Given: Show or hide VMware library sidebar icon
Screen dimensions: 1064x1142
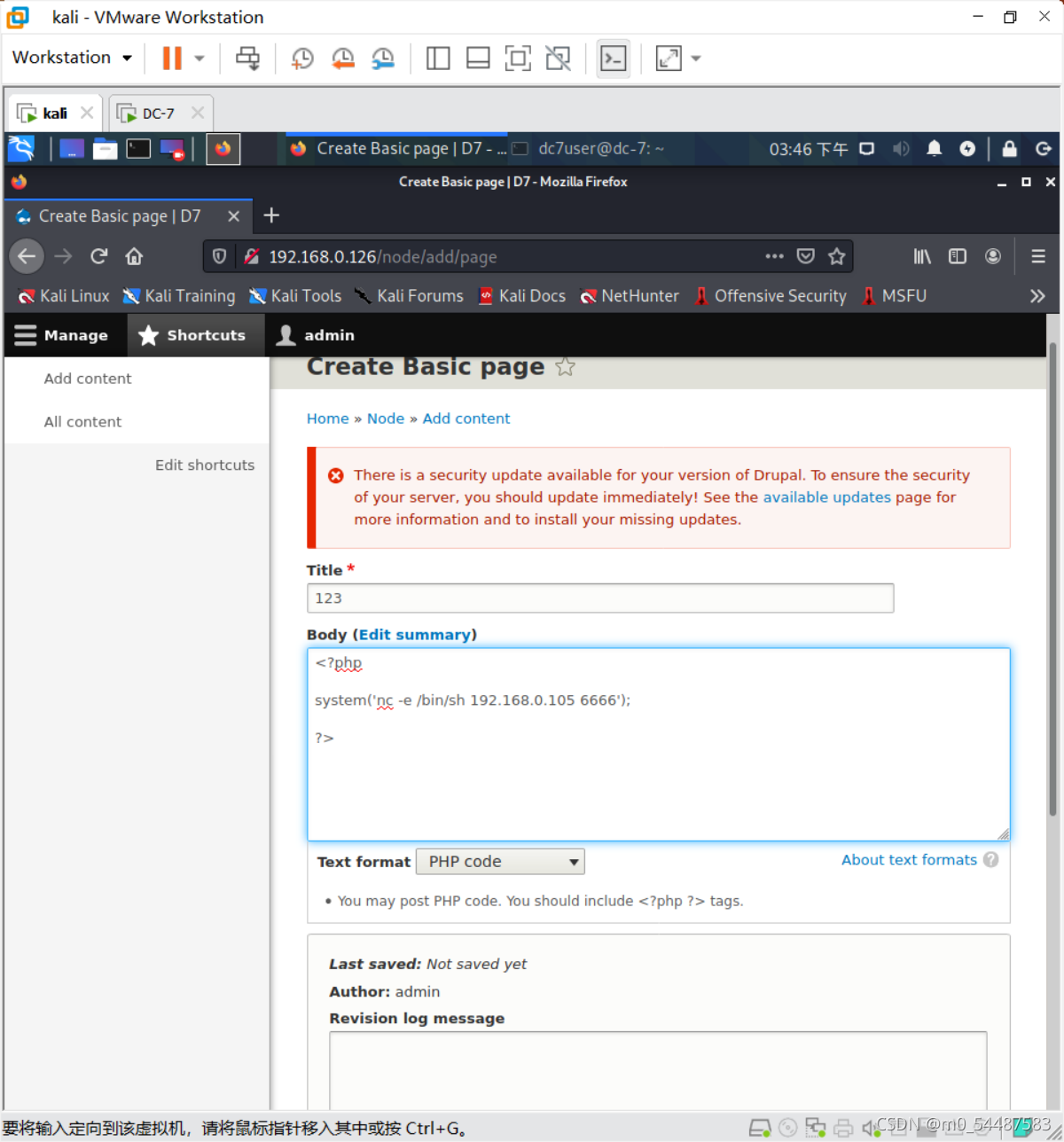Looking at the screenshot, I should 438,59.
